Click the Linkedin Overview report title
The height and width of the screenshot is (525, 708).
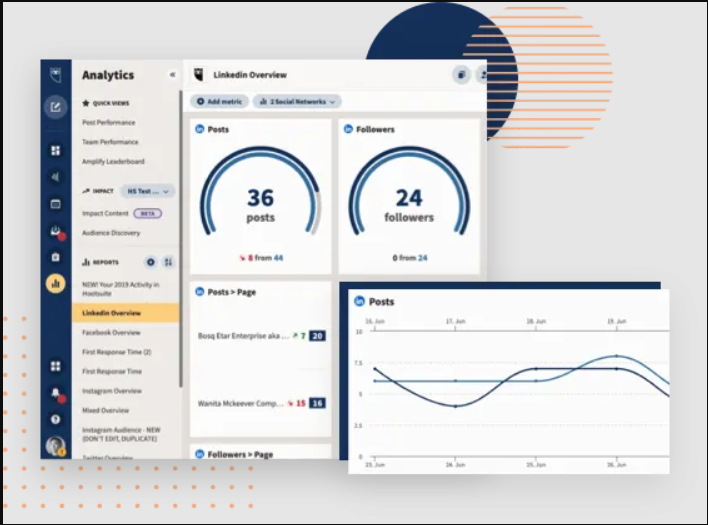250,75
